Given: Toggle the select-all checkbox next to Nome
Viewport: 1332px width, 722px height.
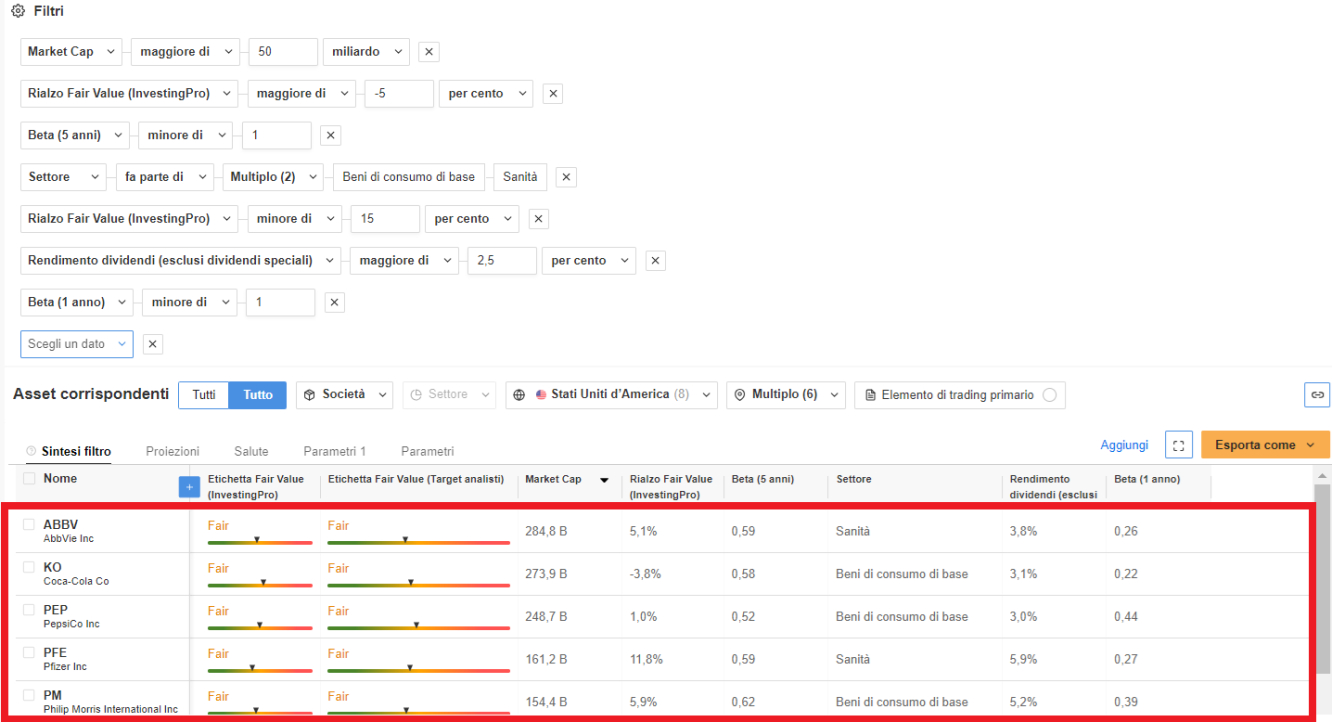Looking at the screenshot, I should [29, 479].
